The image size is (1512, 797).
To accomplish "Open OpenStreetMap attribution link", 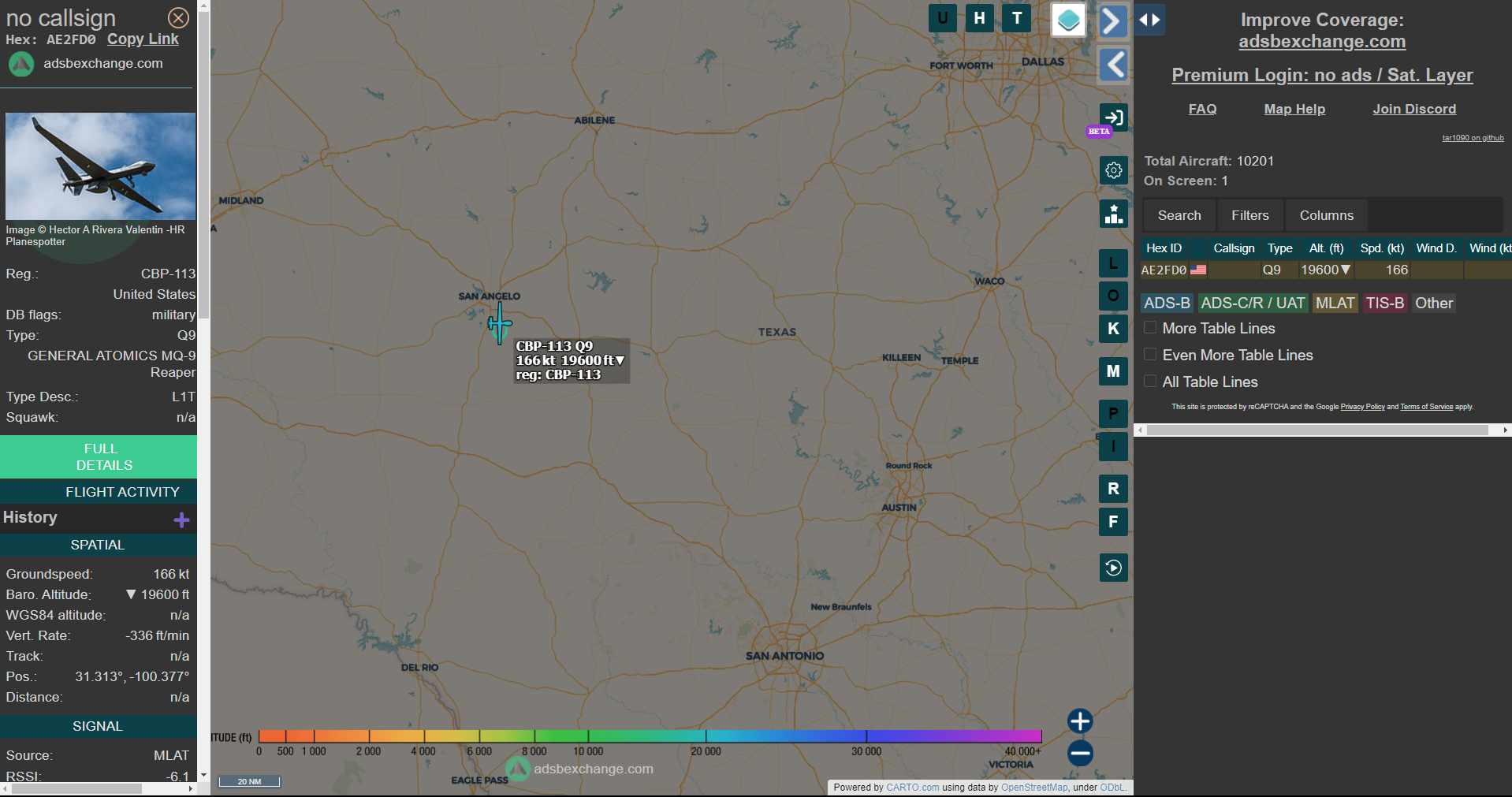I will [1033, 788].
